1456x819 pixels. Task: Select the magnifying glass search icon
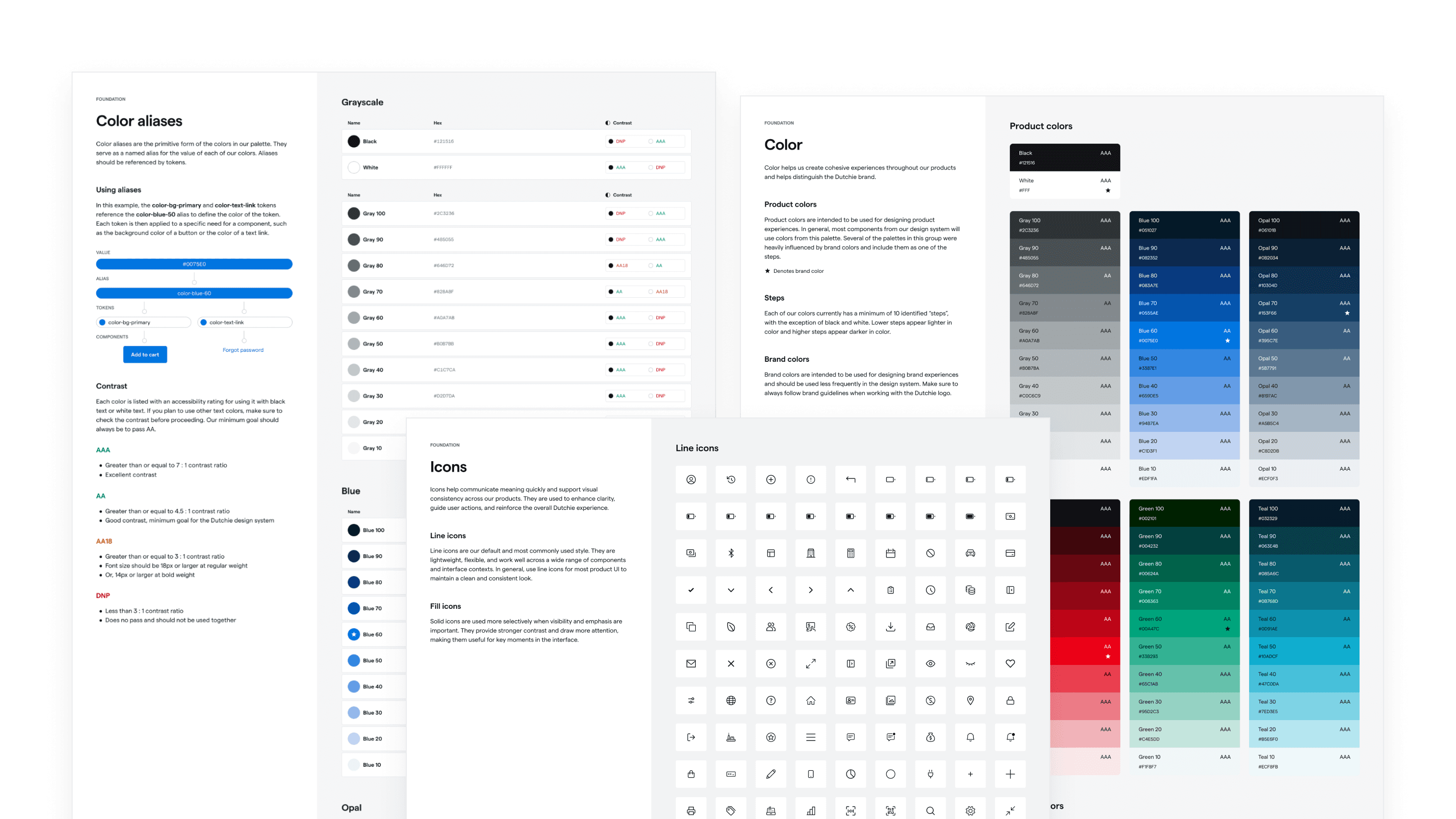(x=930, y=809)
